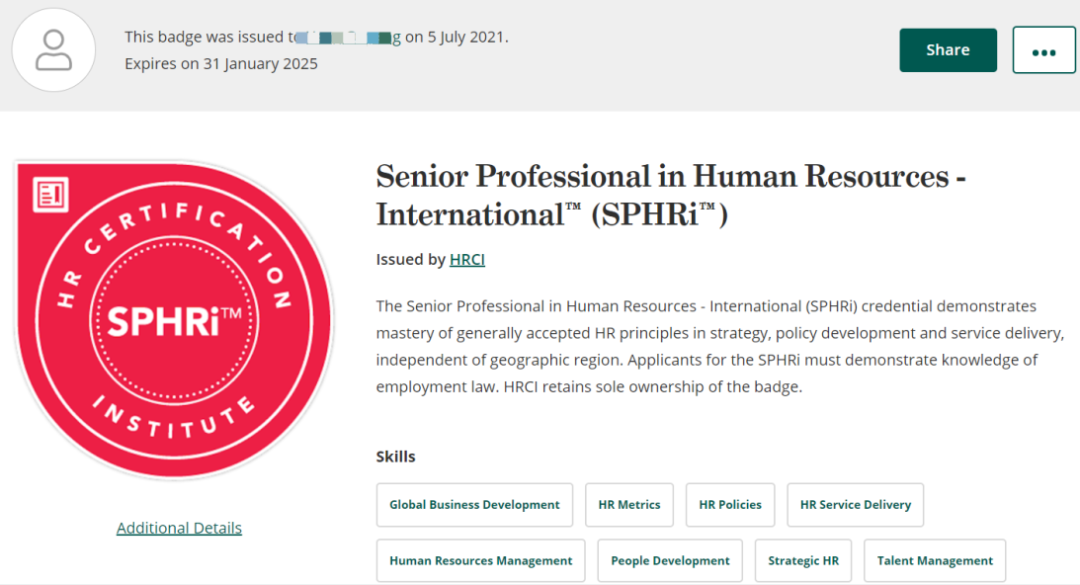1080x585 pixels.
Task: Click the 'Expires on 31 January 2025' text
Action: coord(221,63)
